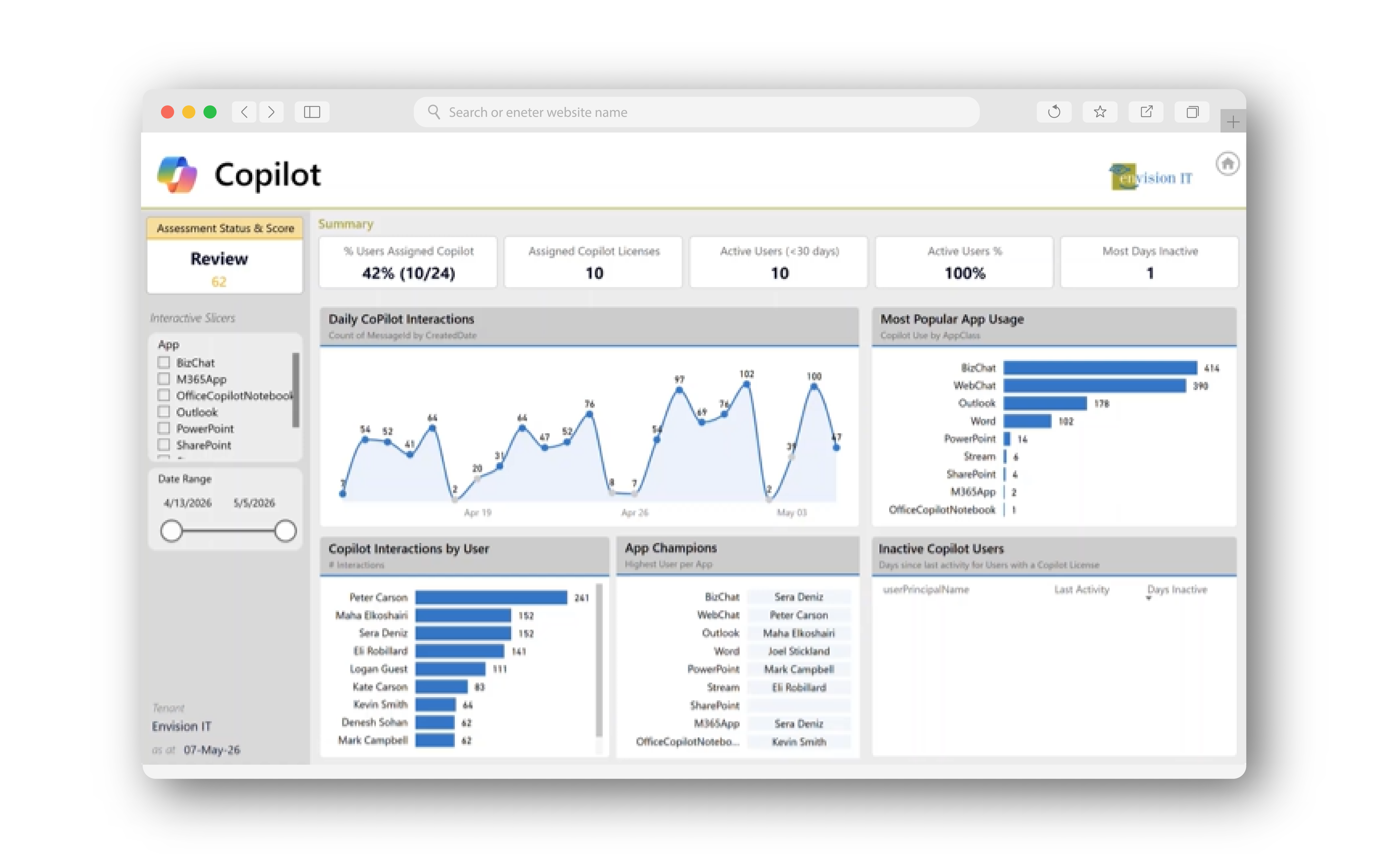
Task: Click Mark Campbell PowerPoint champion cell
Action: [799, 669]
